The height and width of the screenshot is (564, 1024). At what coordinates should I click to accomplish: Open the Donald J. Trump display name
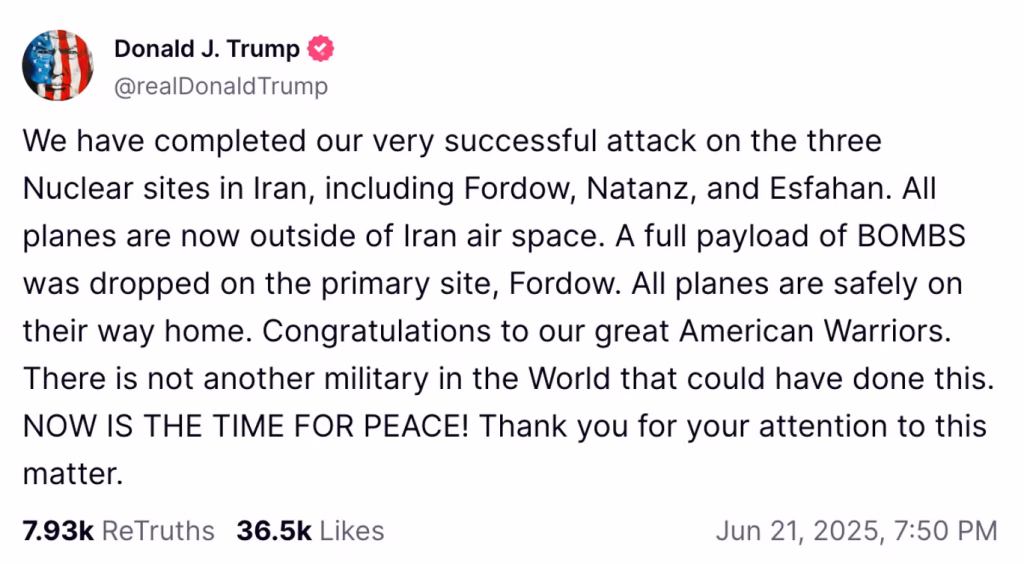207,49
